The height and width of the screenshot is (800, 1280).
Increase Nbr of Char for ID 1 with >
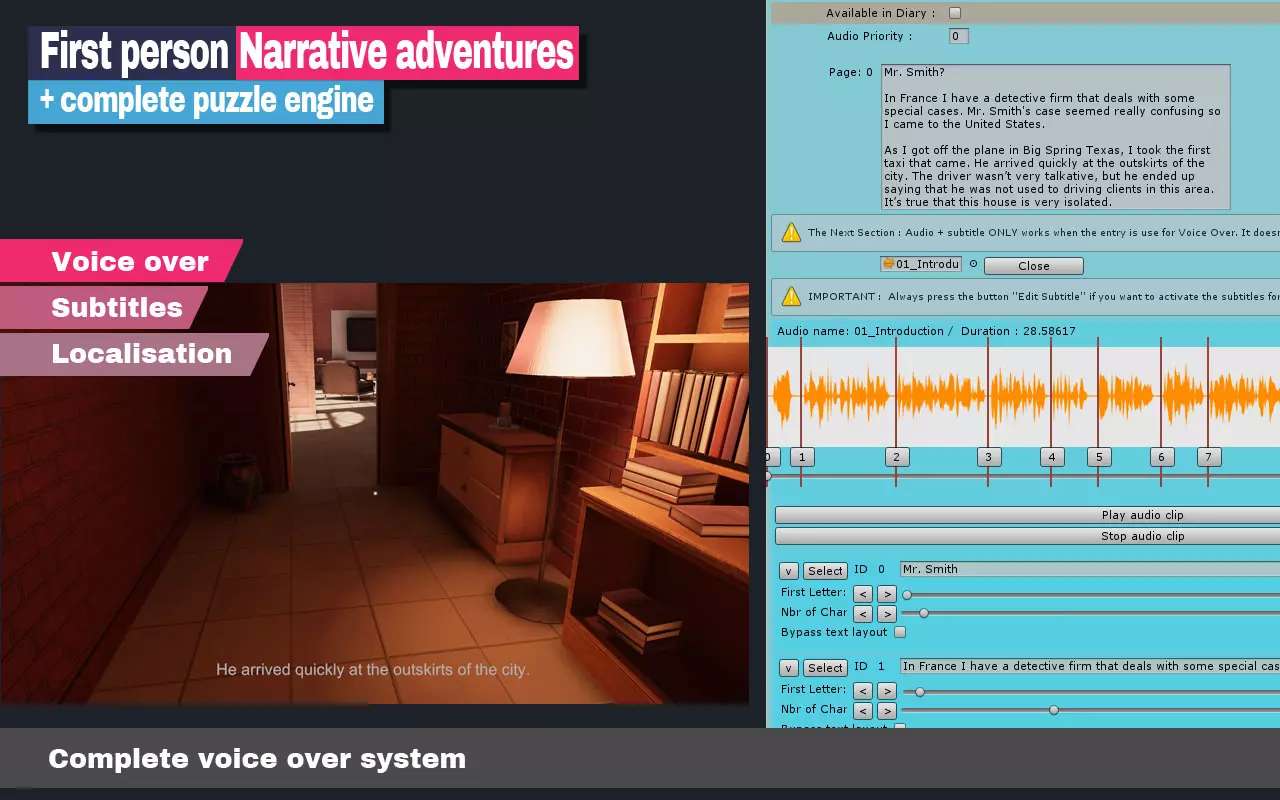coord(887,711)
